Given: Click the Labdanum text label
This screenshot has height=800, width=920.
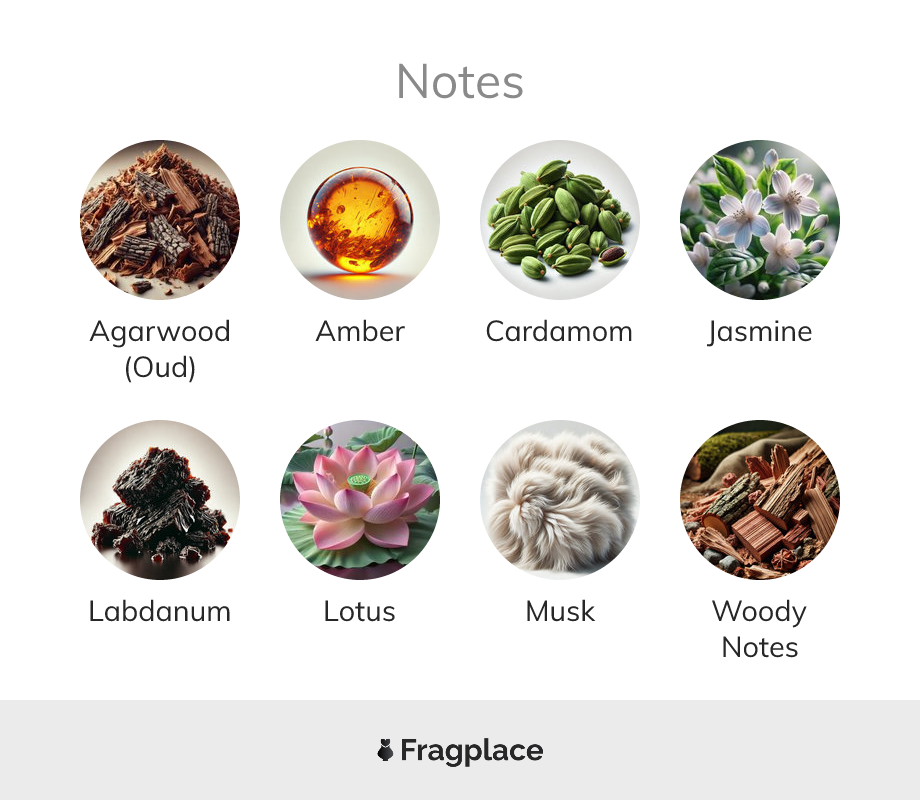Looking at the screenshot, I should pyautogui.click(x=160, y=612).
